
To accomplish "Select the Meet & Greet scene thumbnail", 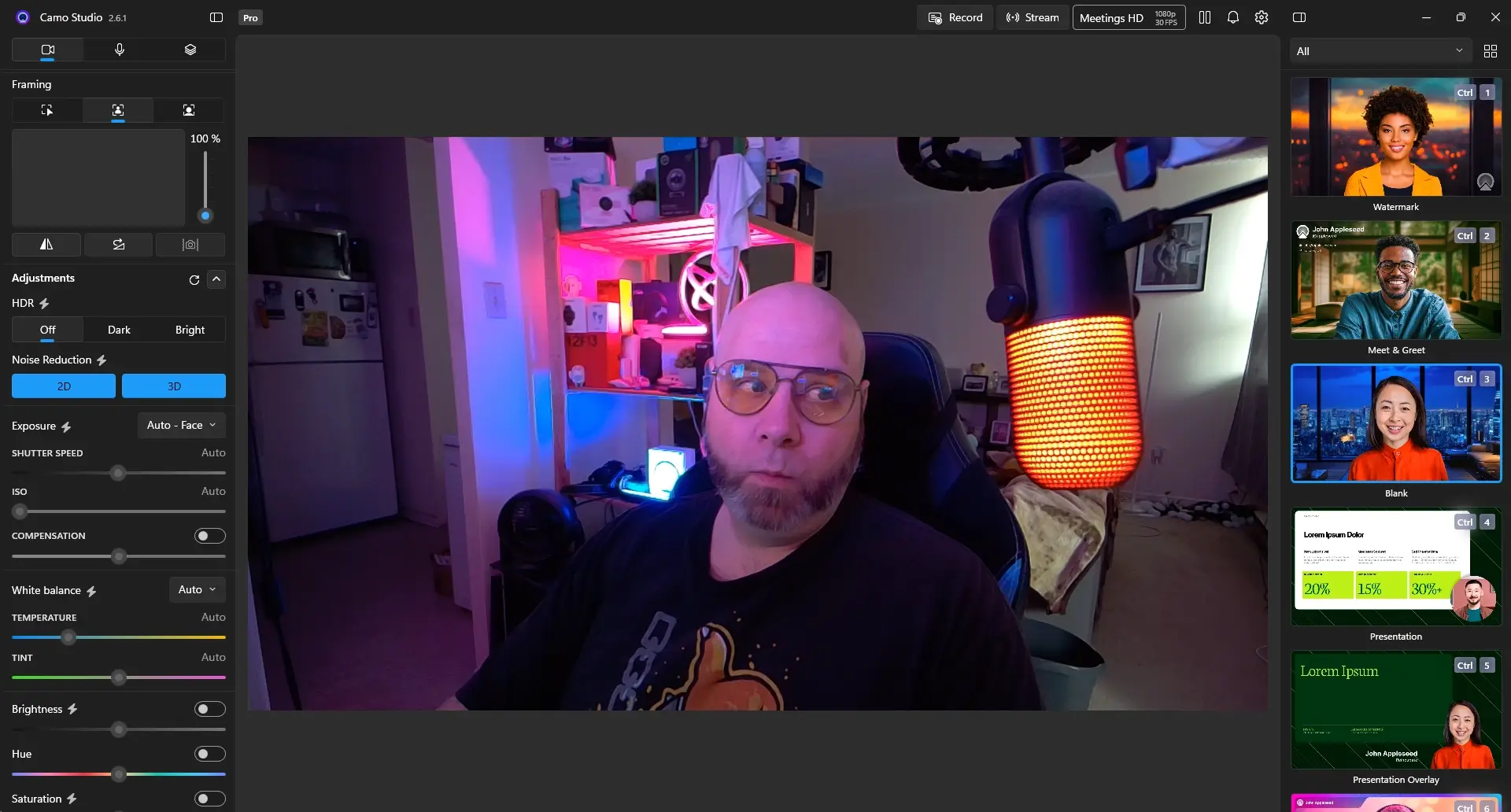I will click(1396, 280).
